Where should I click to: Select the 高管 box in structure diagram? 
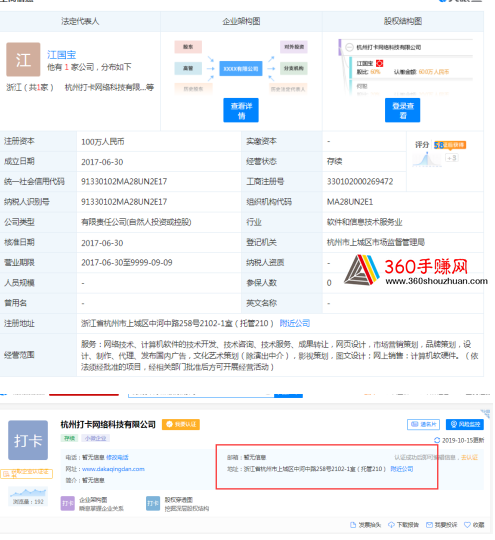(188, 68)
